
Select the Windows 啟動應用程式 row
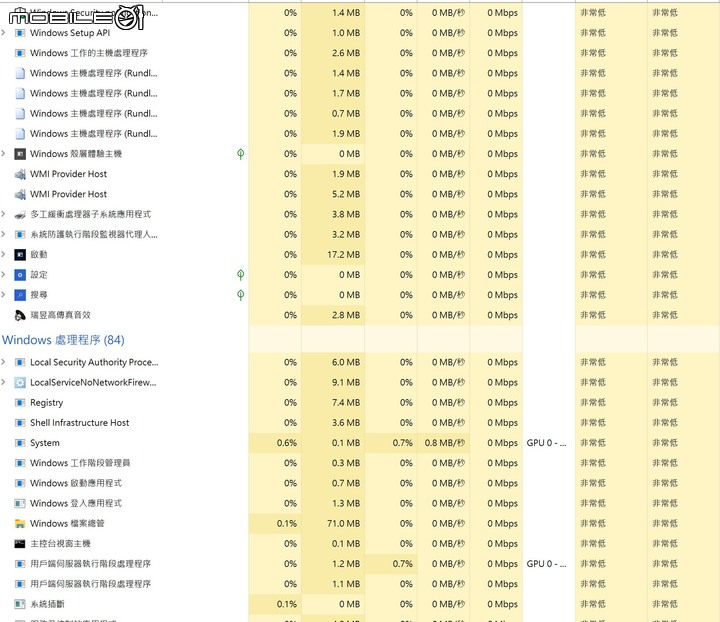[360, 483]
